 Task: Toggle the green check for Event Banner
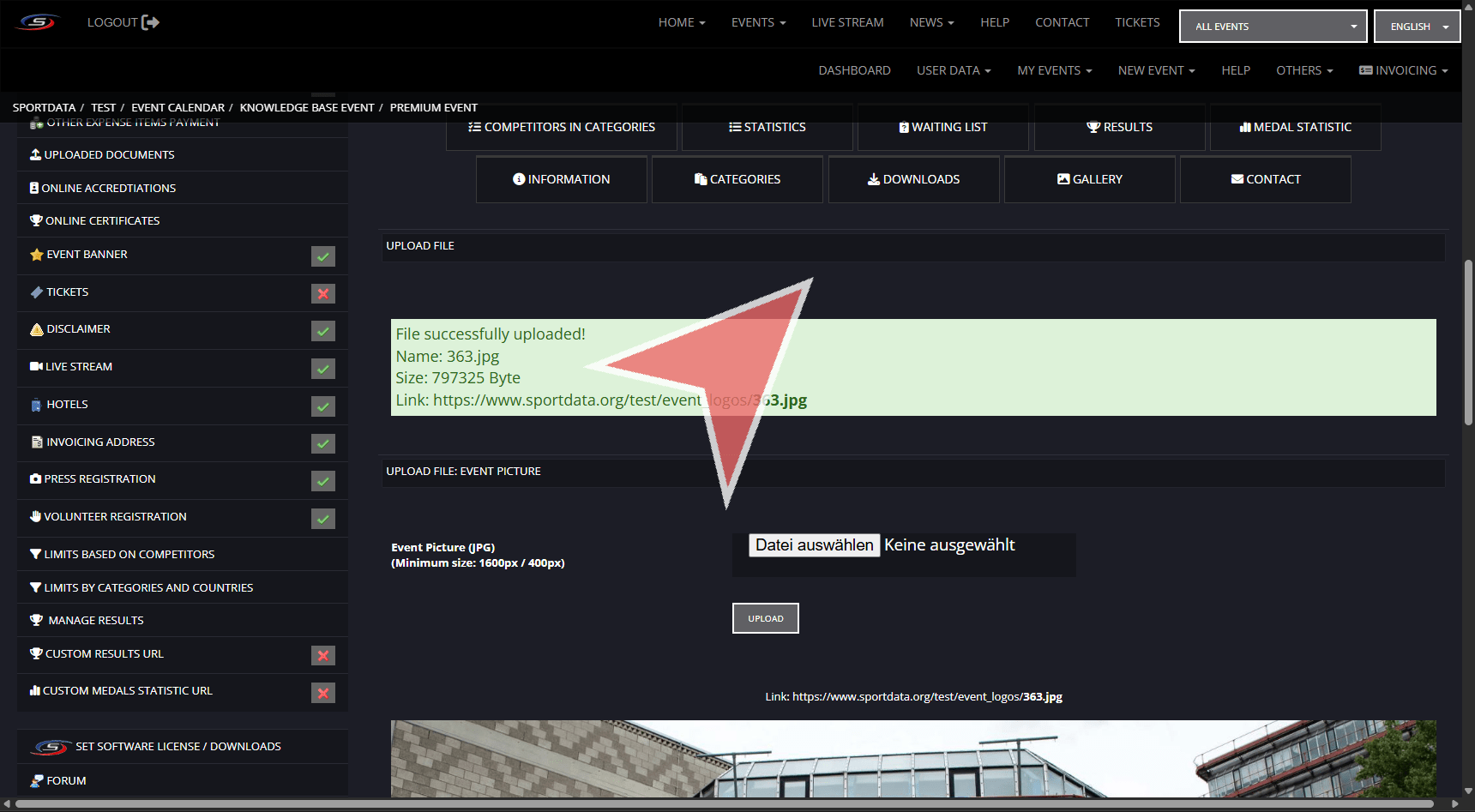tap(322, 256)
